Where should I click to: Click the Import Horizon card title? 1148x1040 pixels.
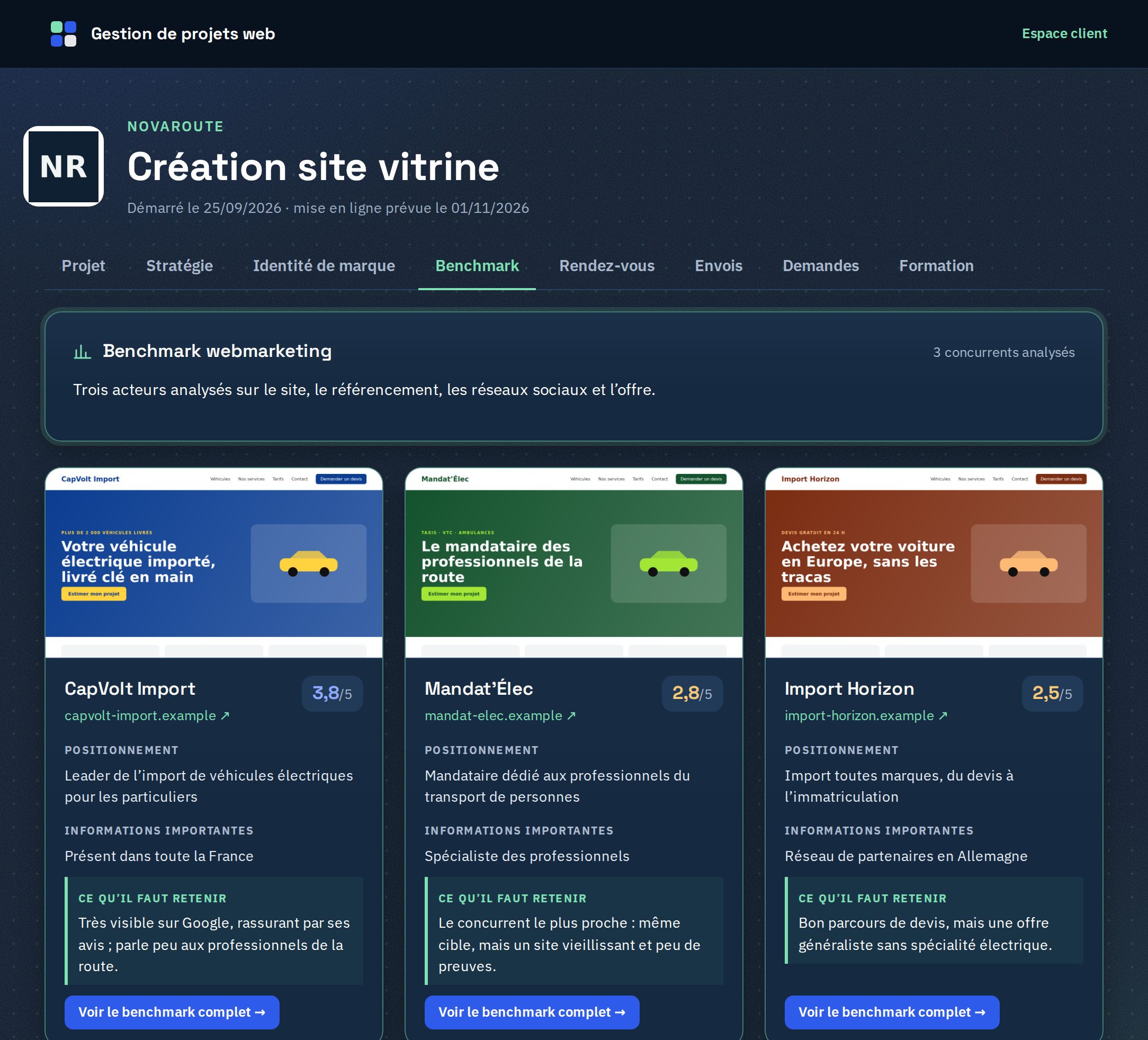pos(849,688)
